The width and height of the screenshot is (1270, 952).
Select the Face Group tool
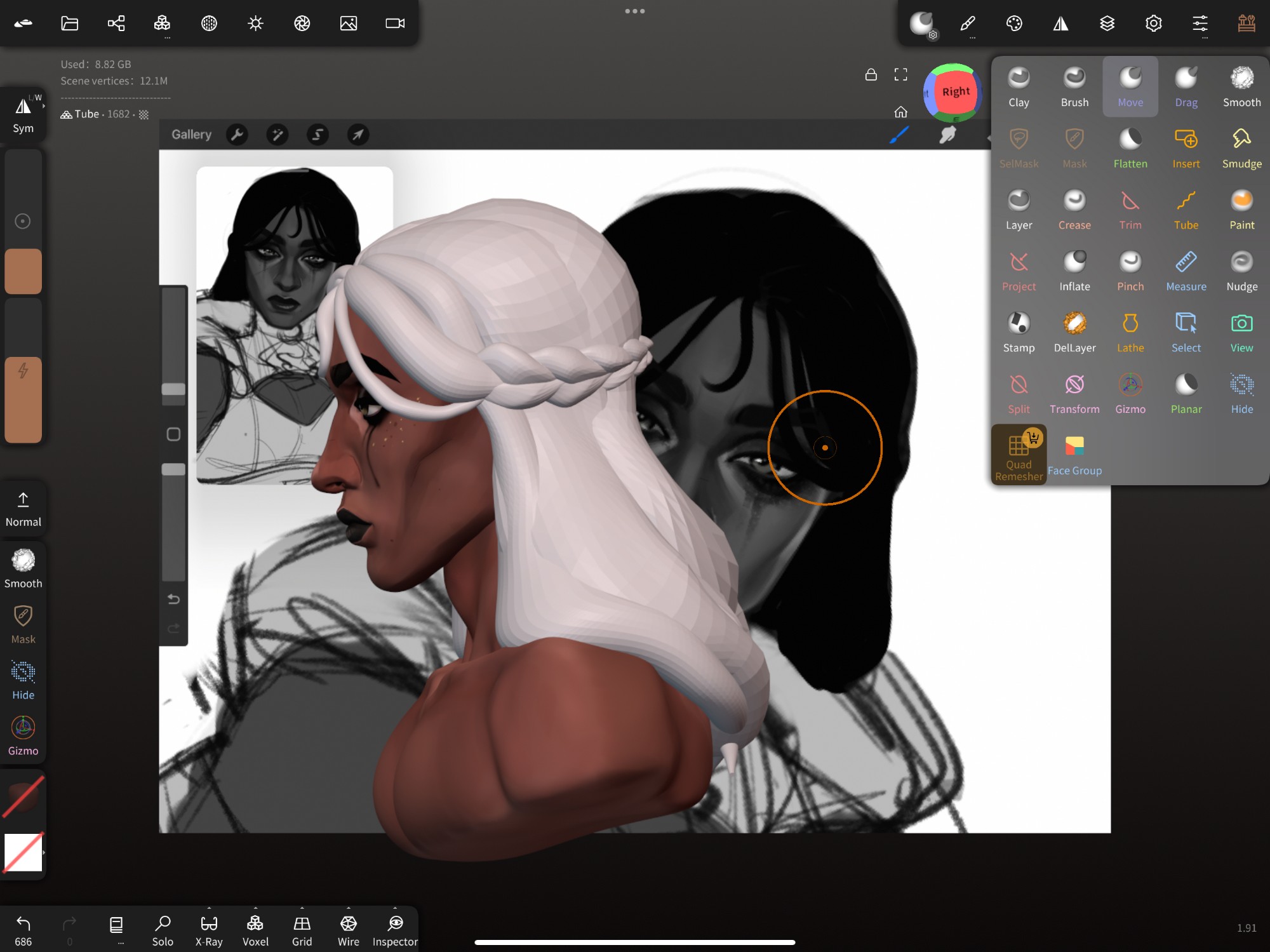[1074, 455]
